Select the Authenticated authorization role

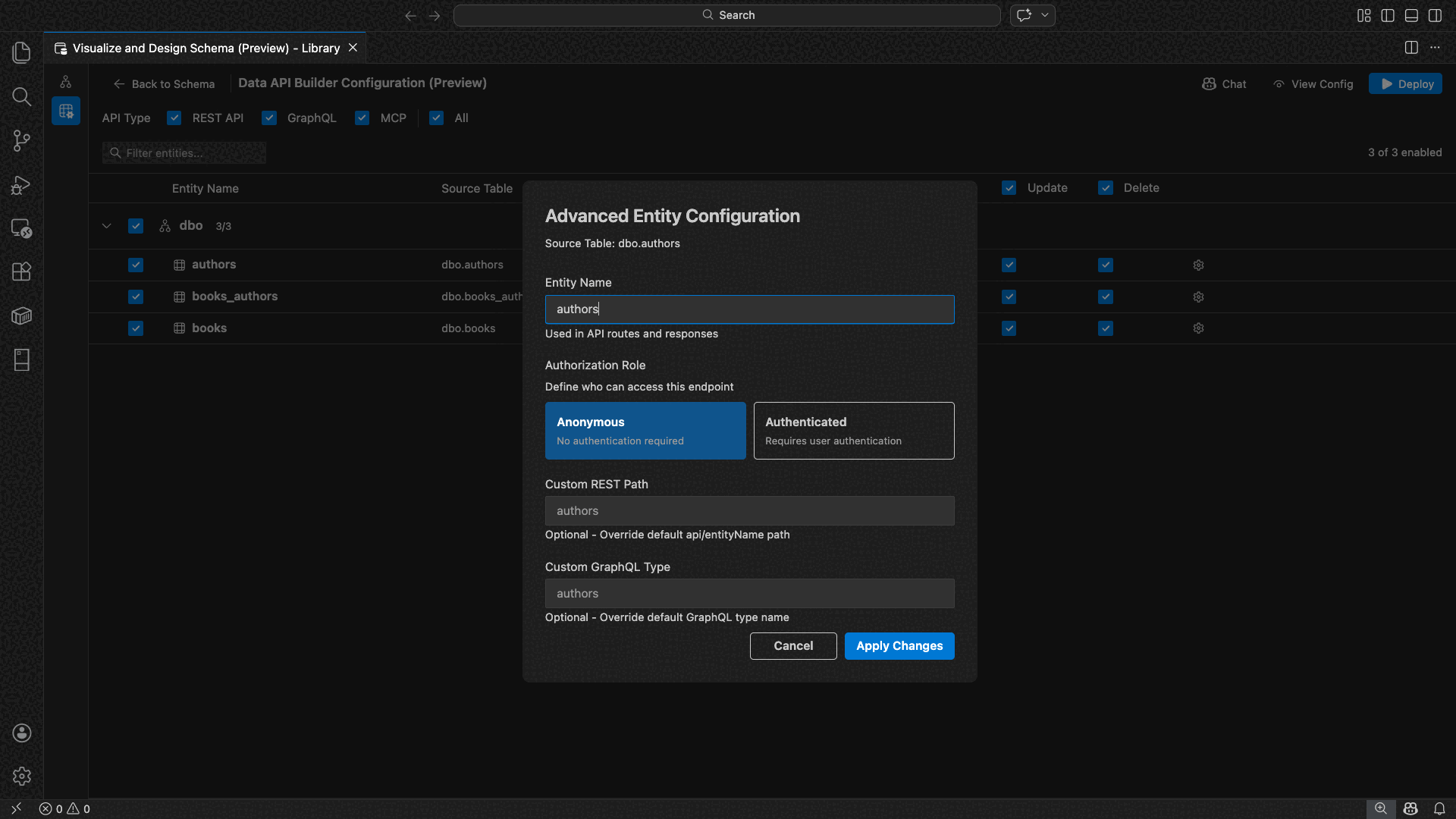click(853, 431)
